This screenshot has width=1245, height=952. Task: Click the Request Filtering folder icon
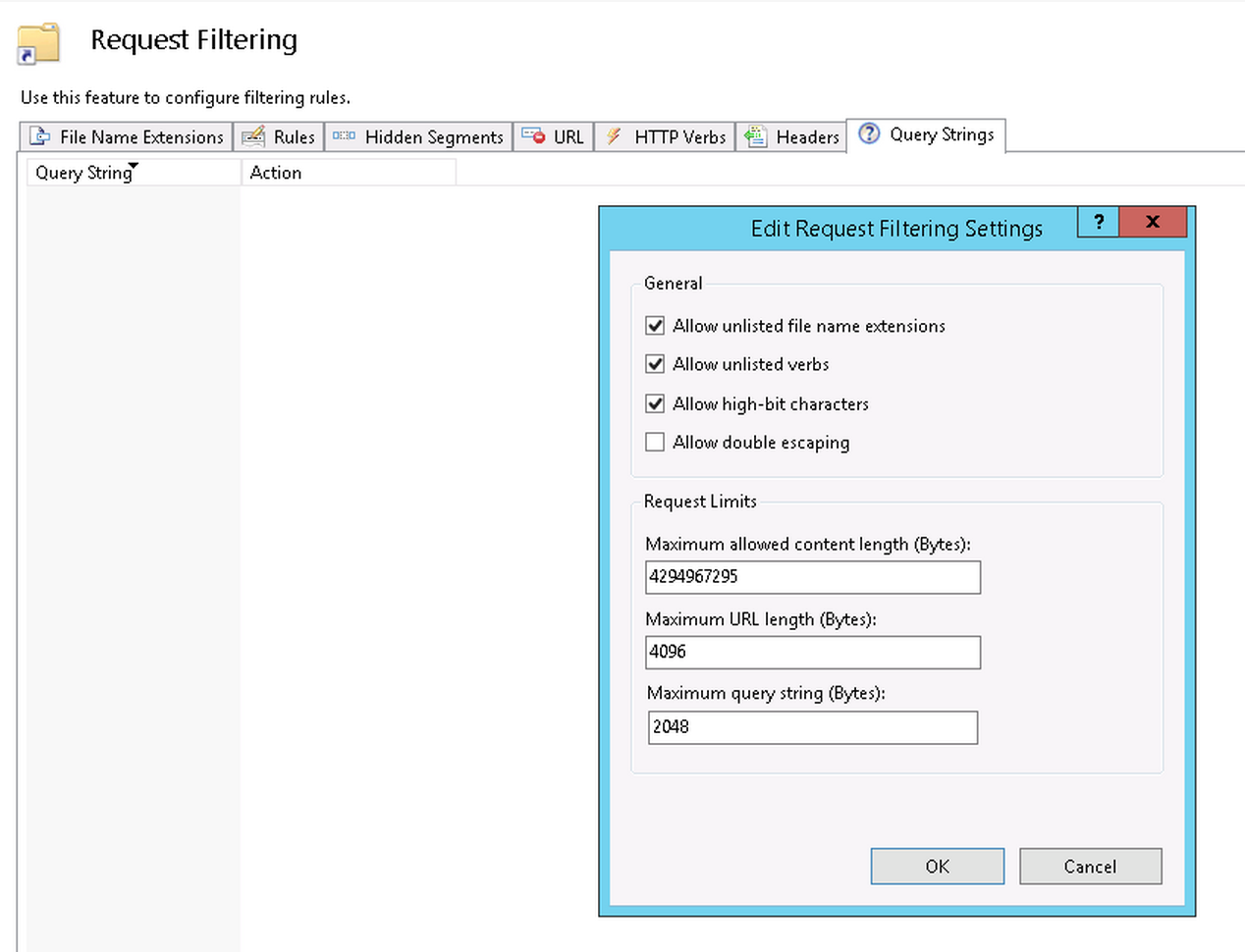(x=37, y=43)
